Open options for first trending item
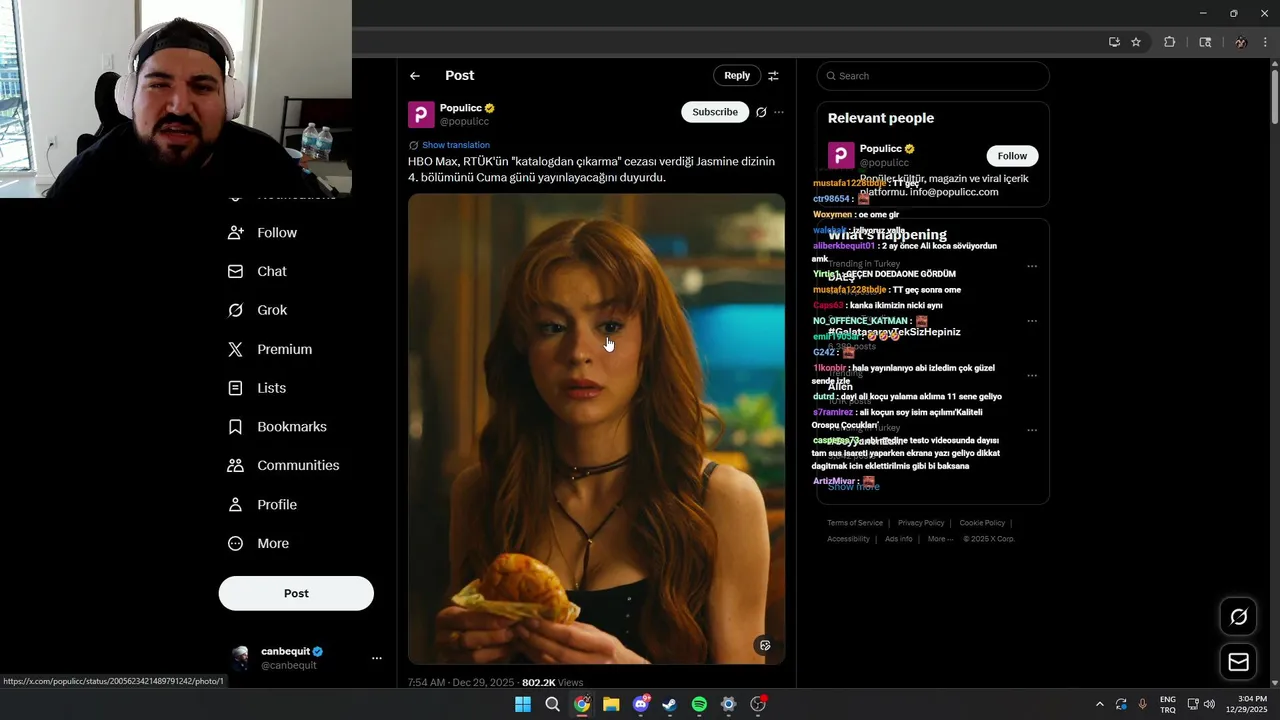 tap(1032, 267)
